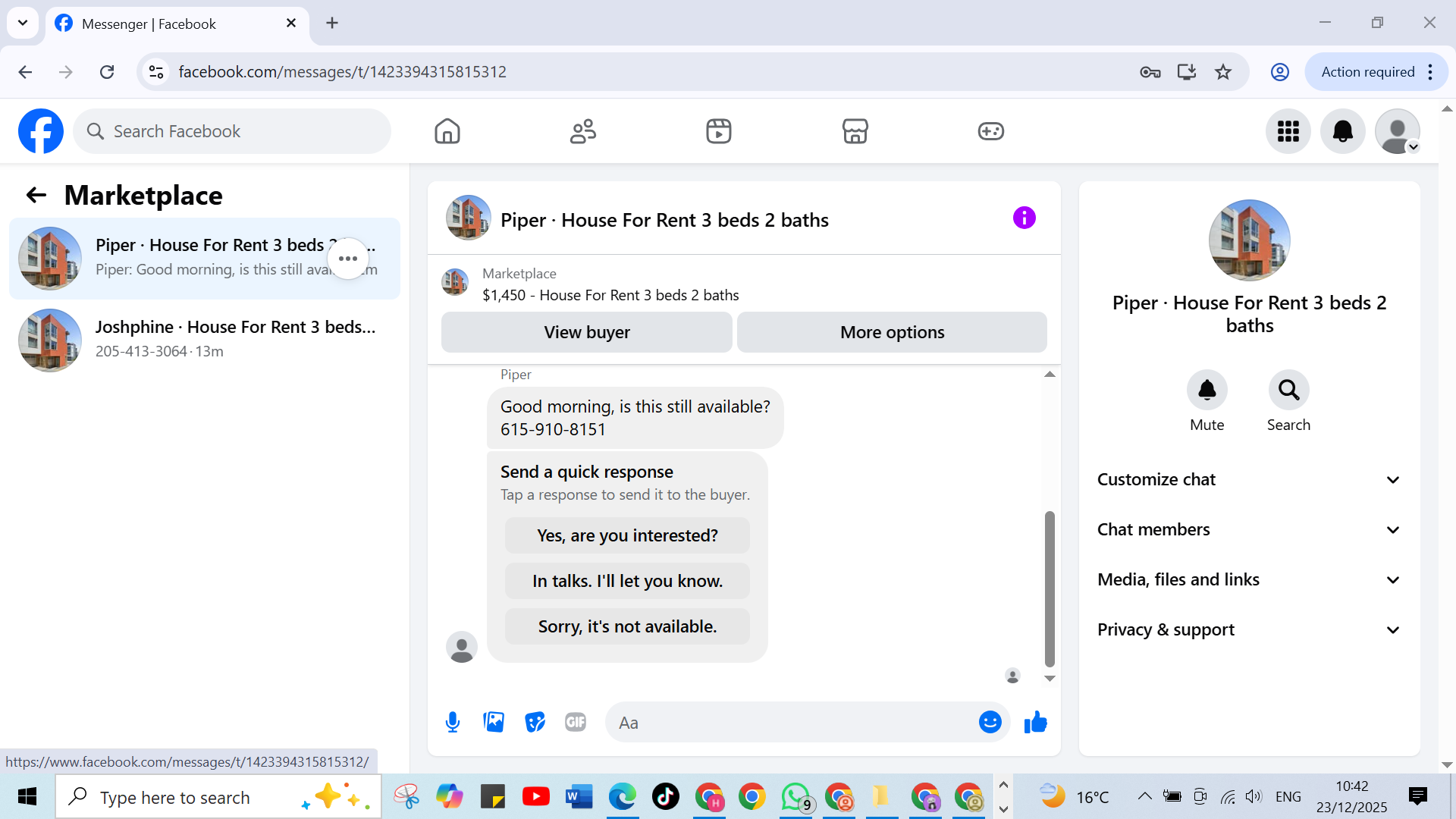Click the chat scrollbar thumb
The height and width of the screenshot is (819, 1456).
click(x=1050, y=588)
